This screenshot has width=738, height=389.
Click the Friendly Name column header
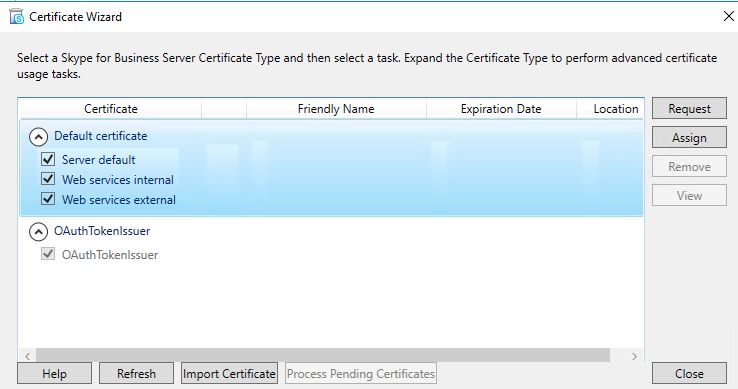pyautogui.click(x=336, y=109)
